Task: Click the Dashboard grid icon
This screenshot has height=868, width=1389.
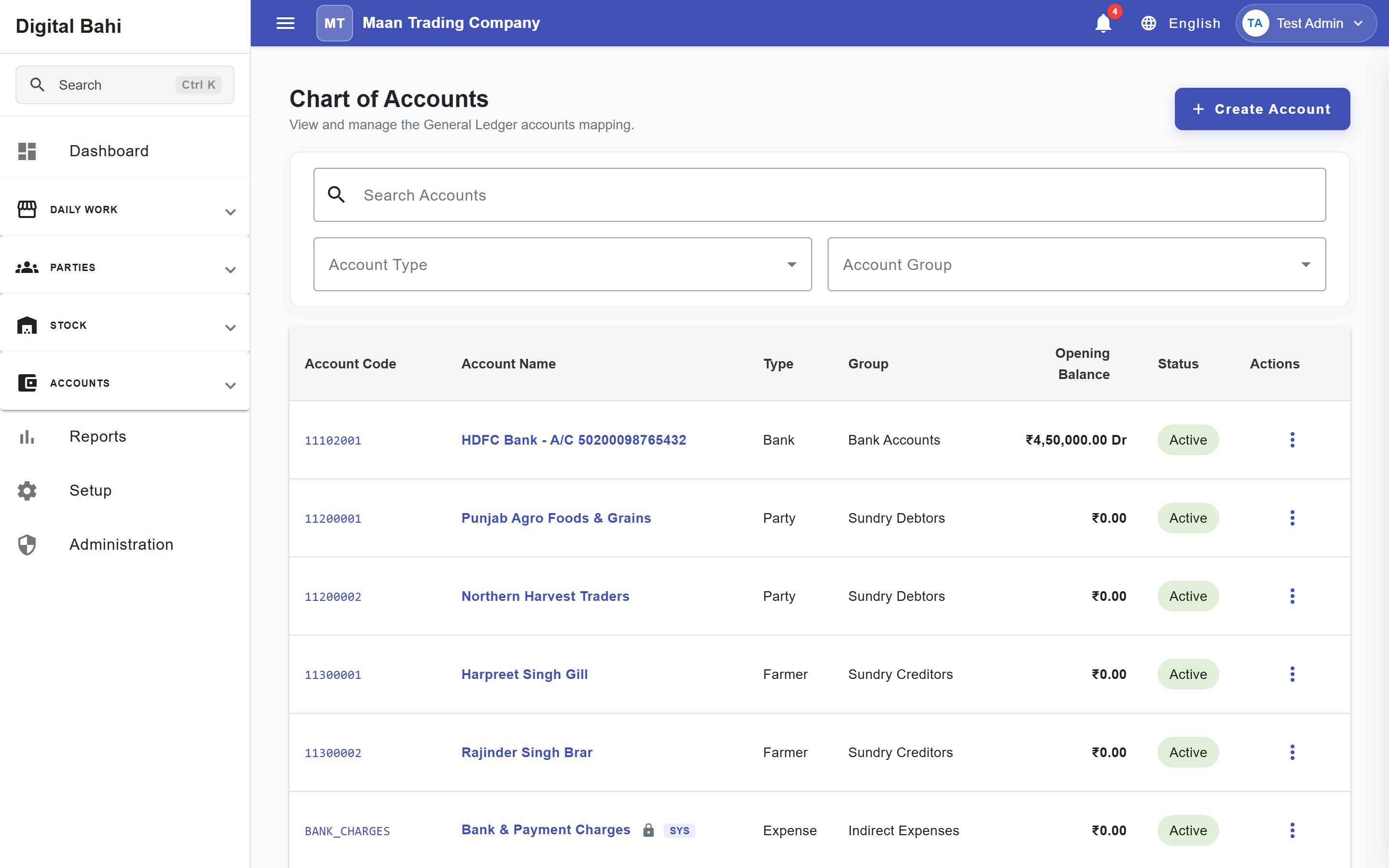Action: pos(27,151)
